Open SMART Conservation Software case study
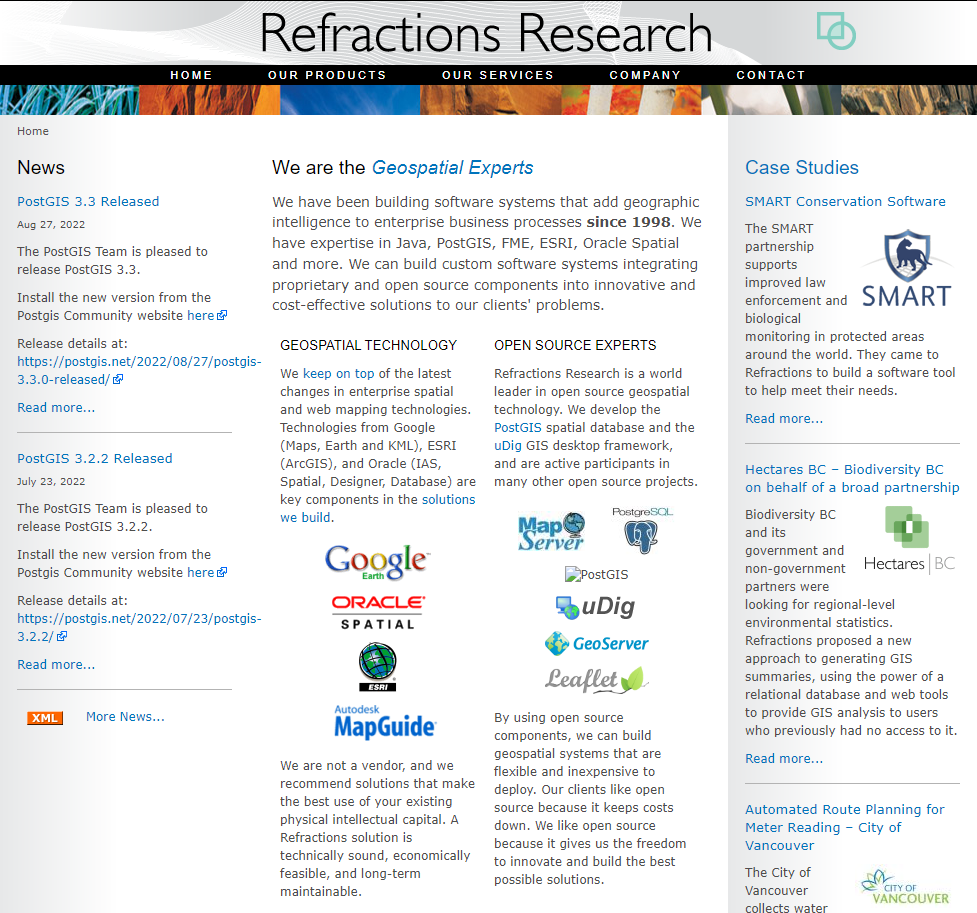Image resolution: width=977 pixels, height=913 pixels. tap(846, 201)
